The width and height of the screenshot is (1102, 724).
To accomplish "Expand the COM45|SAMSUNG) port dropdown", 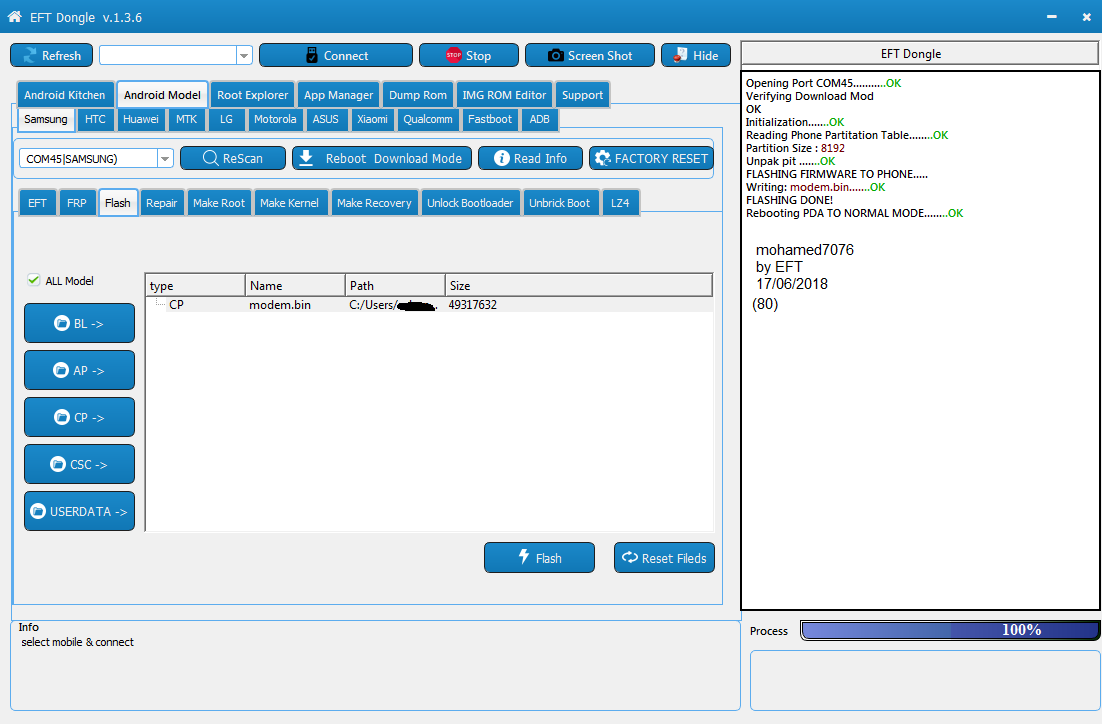I will coord(165,159).
